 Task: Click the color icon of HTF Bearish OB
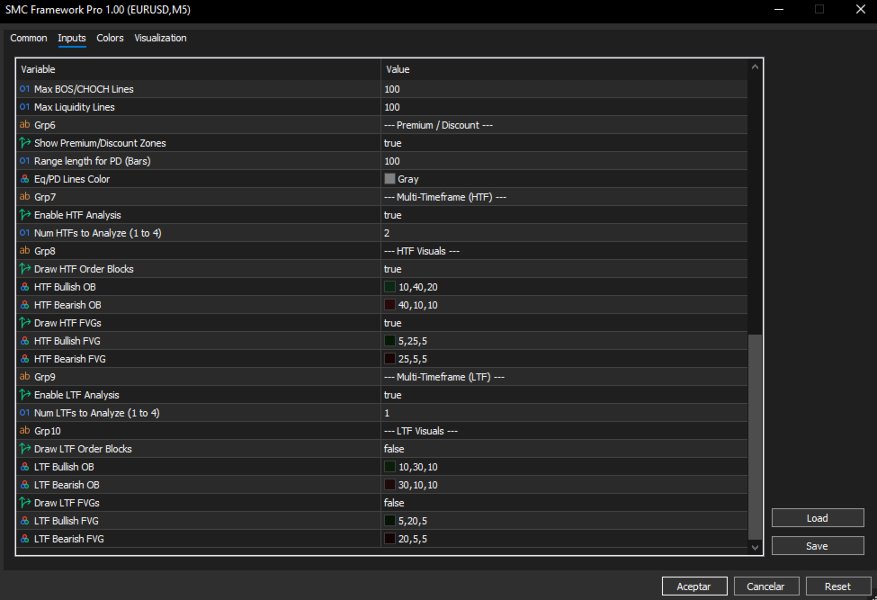[x=25, y=305]
